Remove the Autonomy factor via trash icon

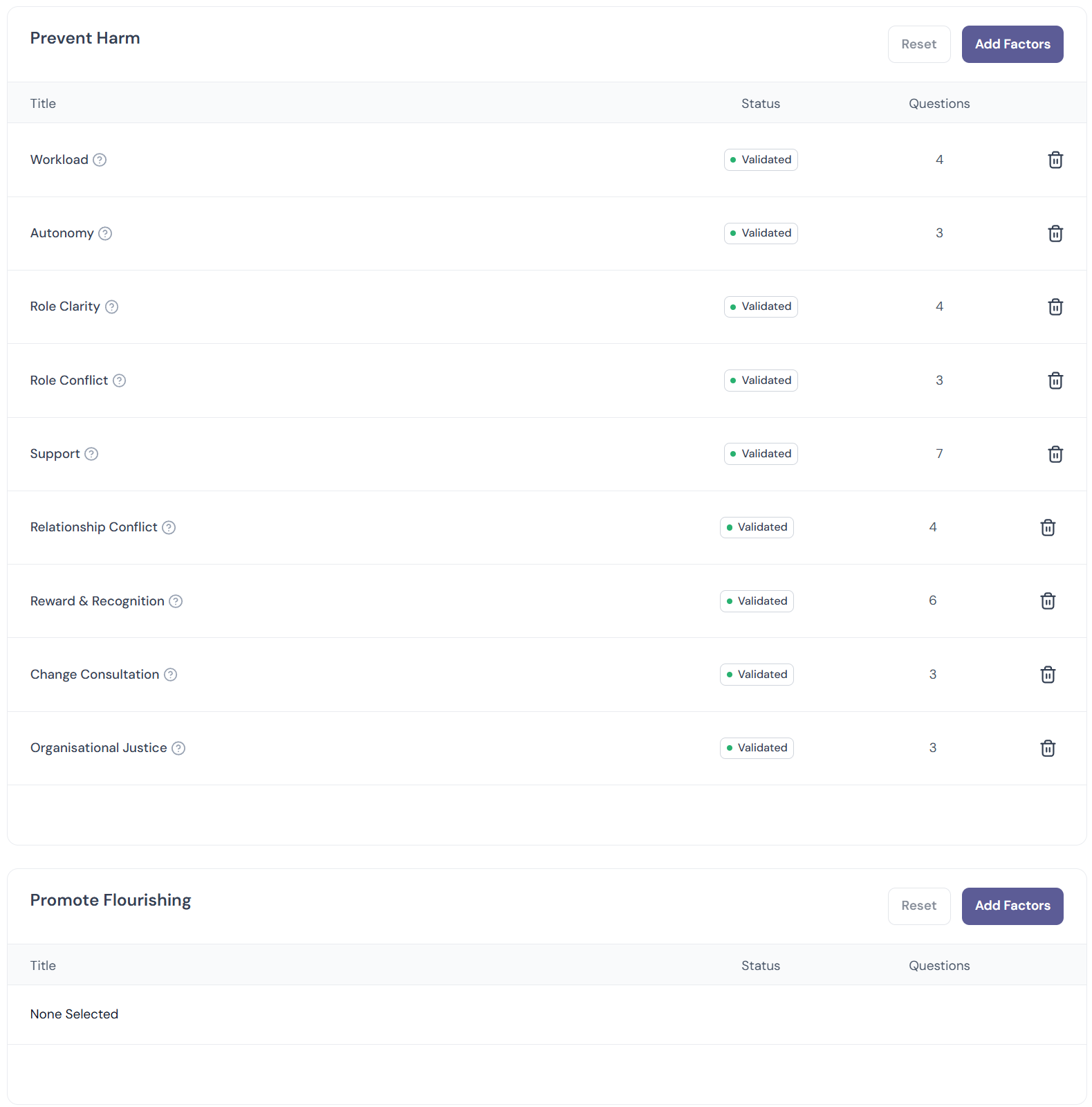coord(1055,233)
